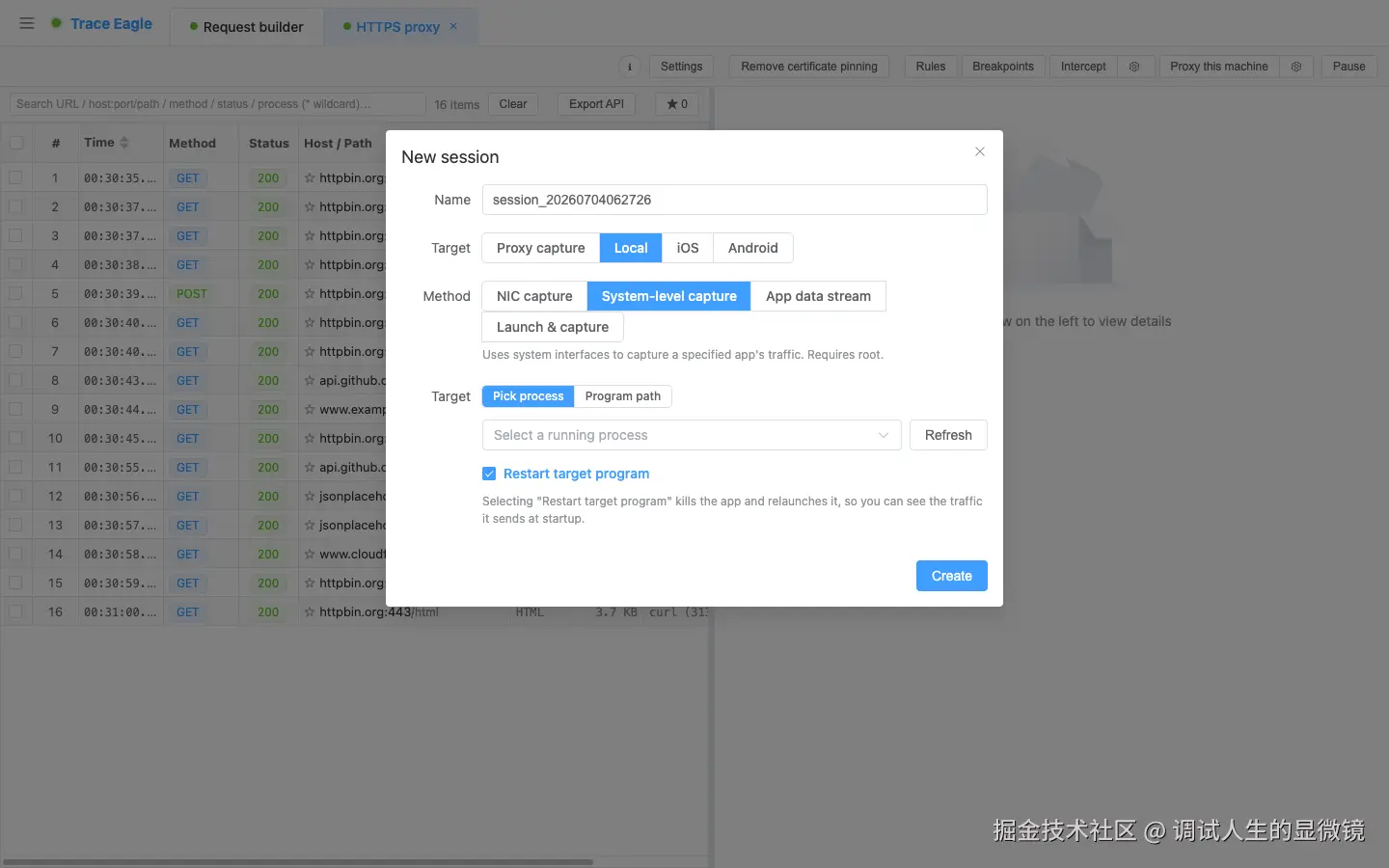Switch target mode to Program path

click(623, 396)
